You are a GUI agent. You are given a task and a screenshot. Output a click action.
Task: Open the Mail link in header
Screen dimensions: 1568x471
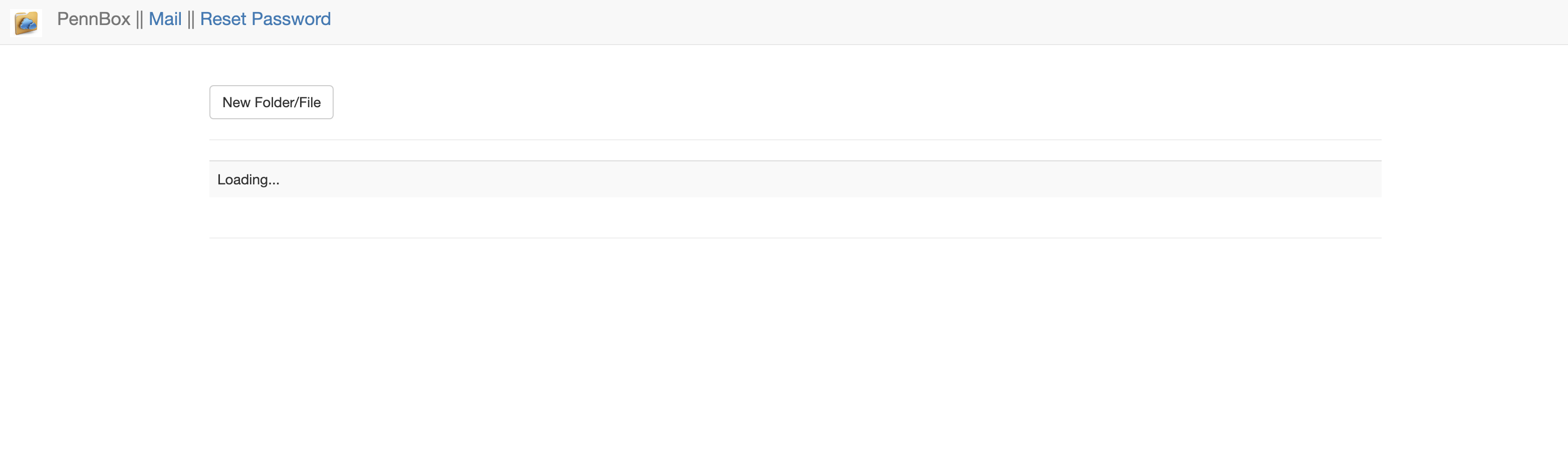(x=165, y=19)
